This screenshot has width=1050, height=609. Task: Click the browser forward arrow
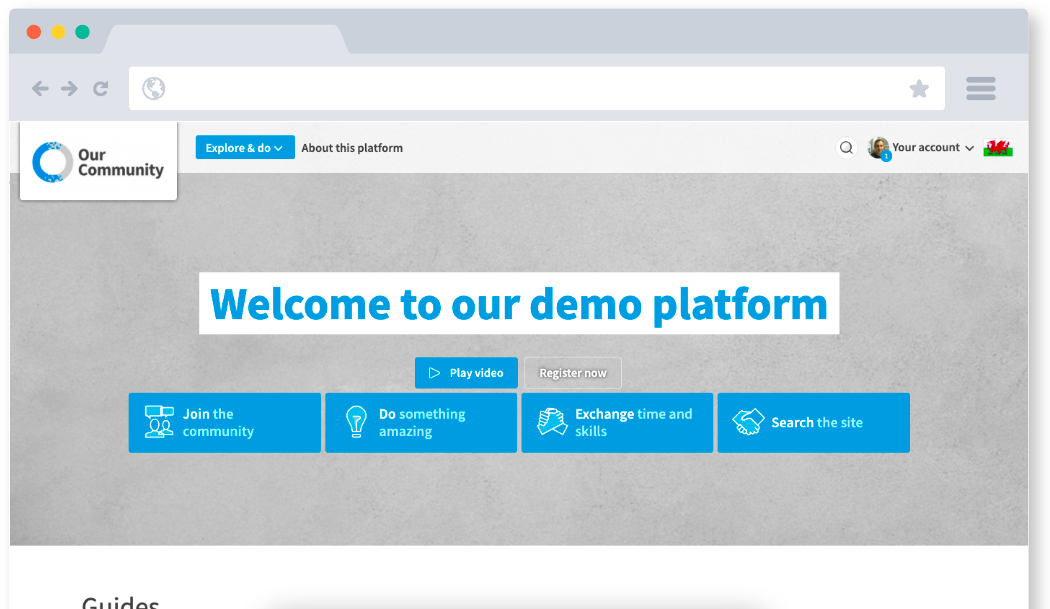[x=70, y=89]
